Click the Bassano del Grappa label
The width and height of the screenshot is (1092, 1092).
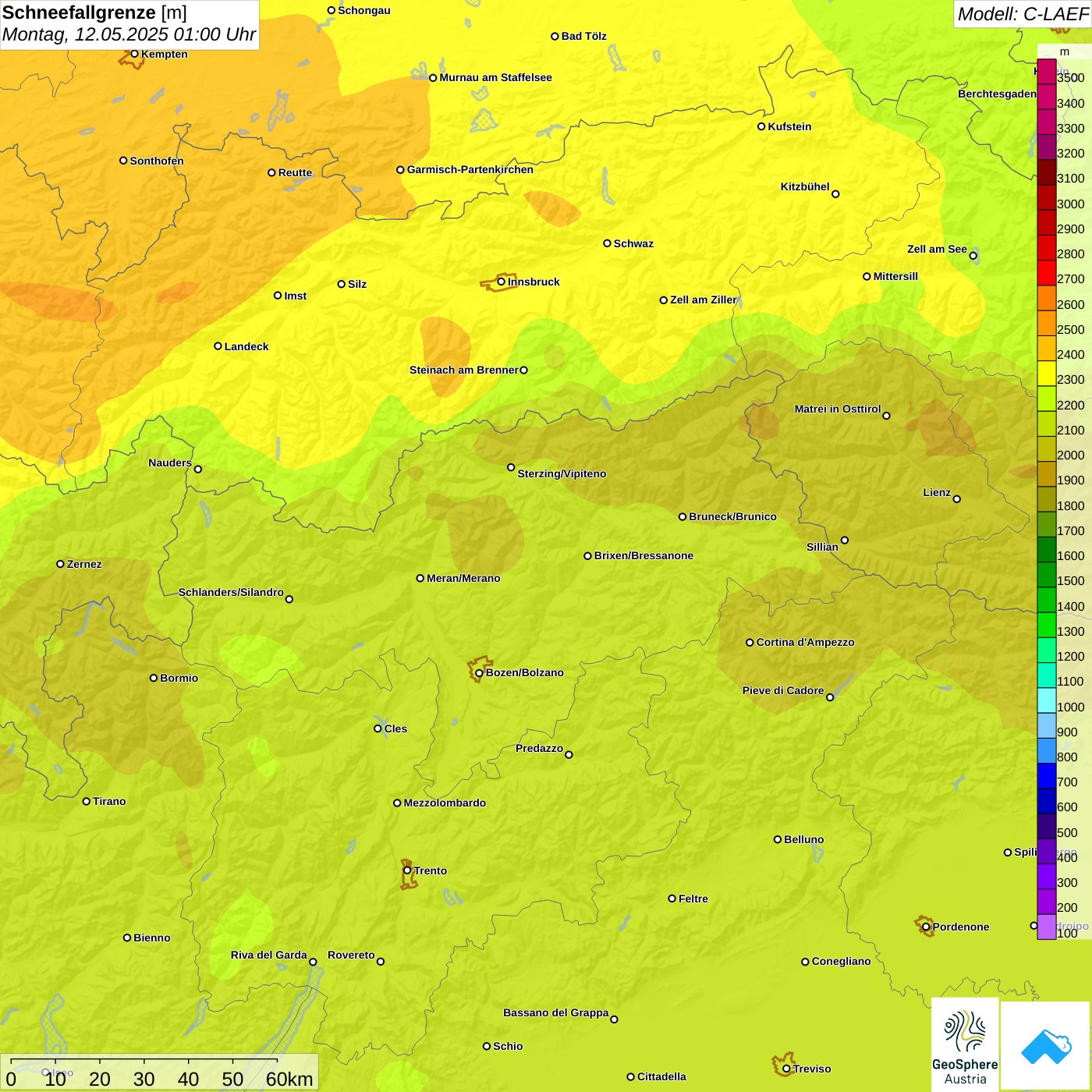pos(556,1012)
